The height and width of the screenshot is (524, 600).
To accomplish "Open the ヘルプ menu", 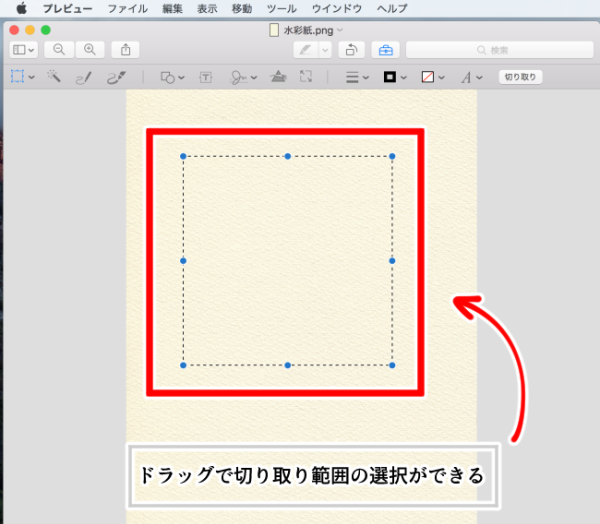I will [392, 8].
